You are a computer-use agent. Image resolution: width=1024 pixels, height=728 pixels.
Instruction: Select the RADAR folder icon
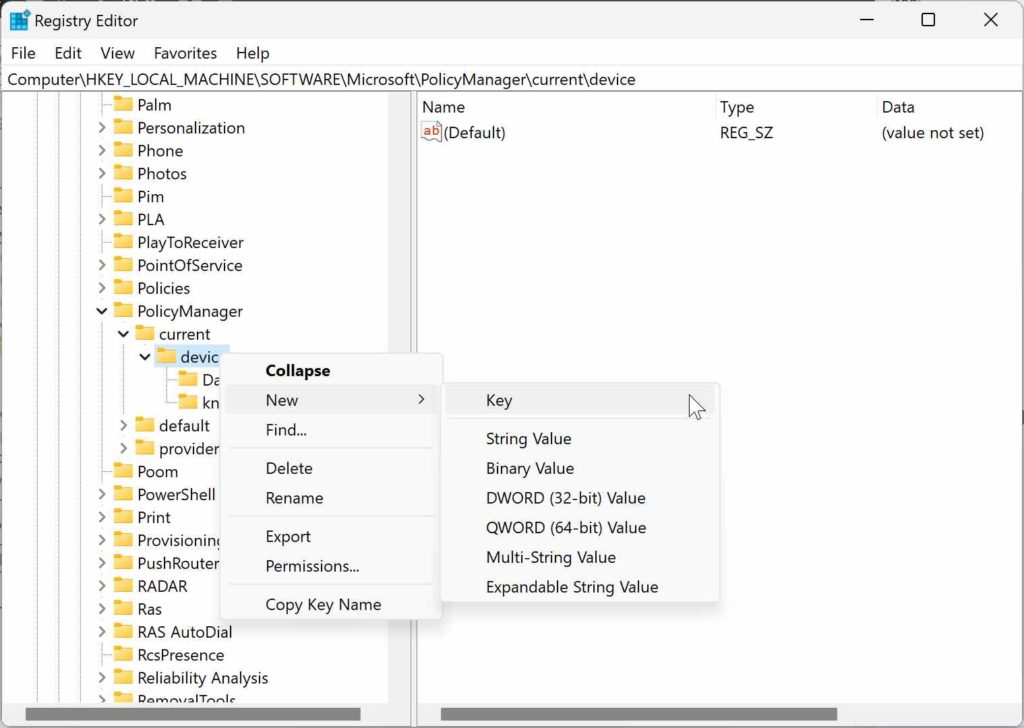[x=123, y=586]
